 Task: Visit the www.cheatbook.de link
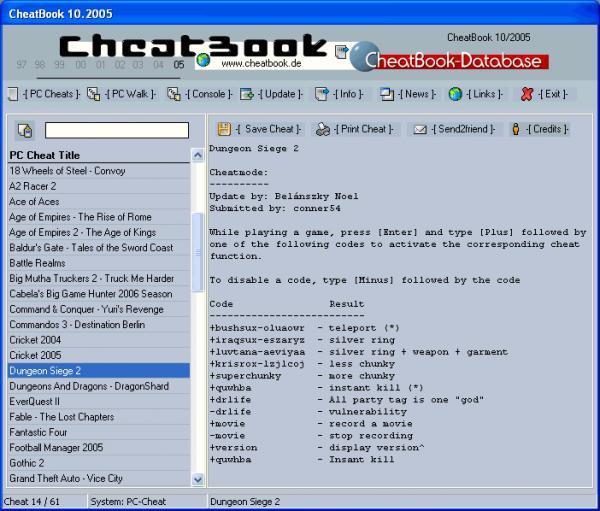(x=261, y=64)
